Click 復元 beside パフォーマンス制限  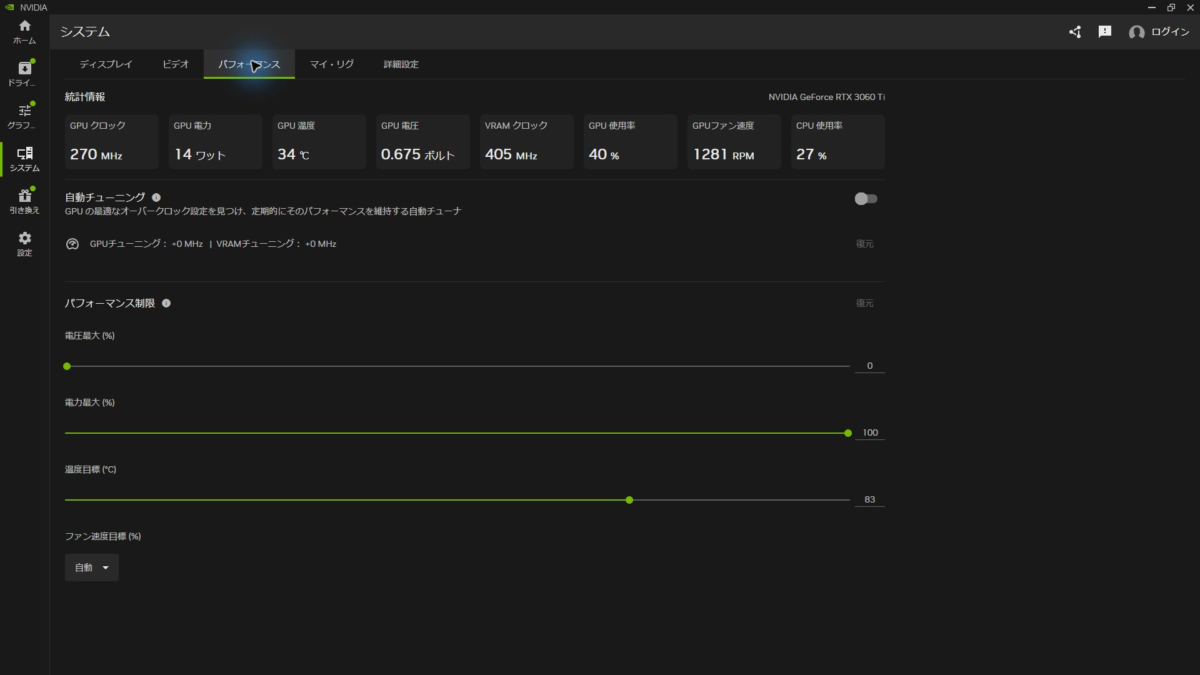(865, 303)
